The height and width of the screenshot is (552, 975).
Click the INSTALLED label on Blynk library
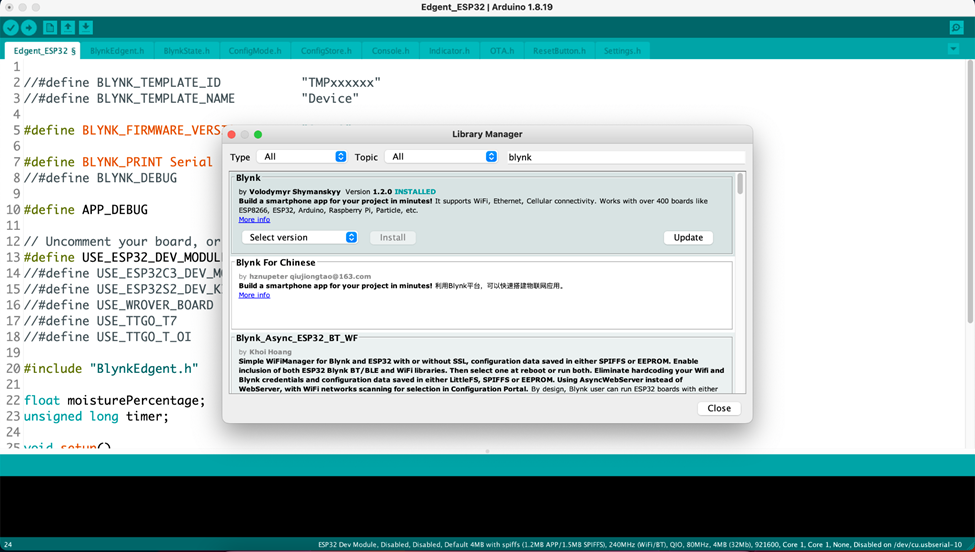(415, 191)
